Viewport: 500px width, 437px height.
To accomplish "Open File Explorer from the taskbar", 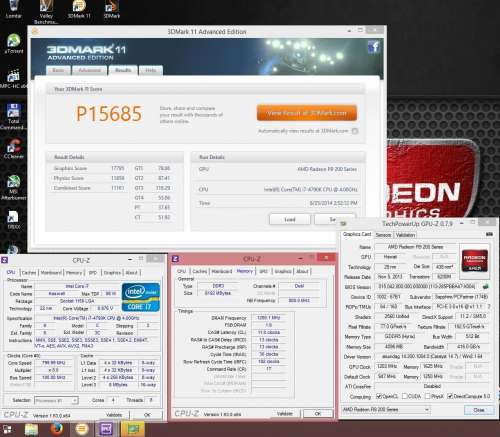I will coord(31,429).
